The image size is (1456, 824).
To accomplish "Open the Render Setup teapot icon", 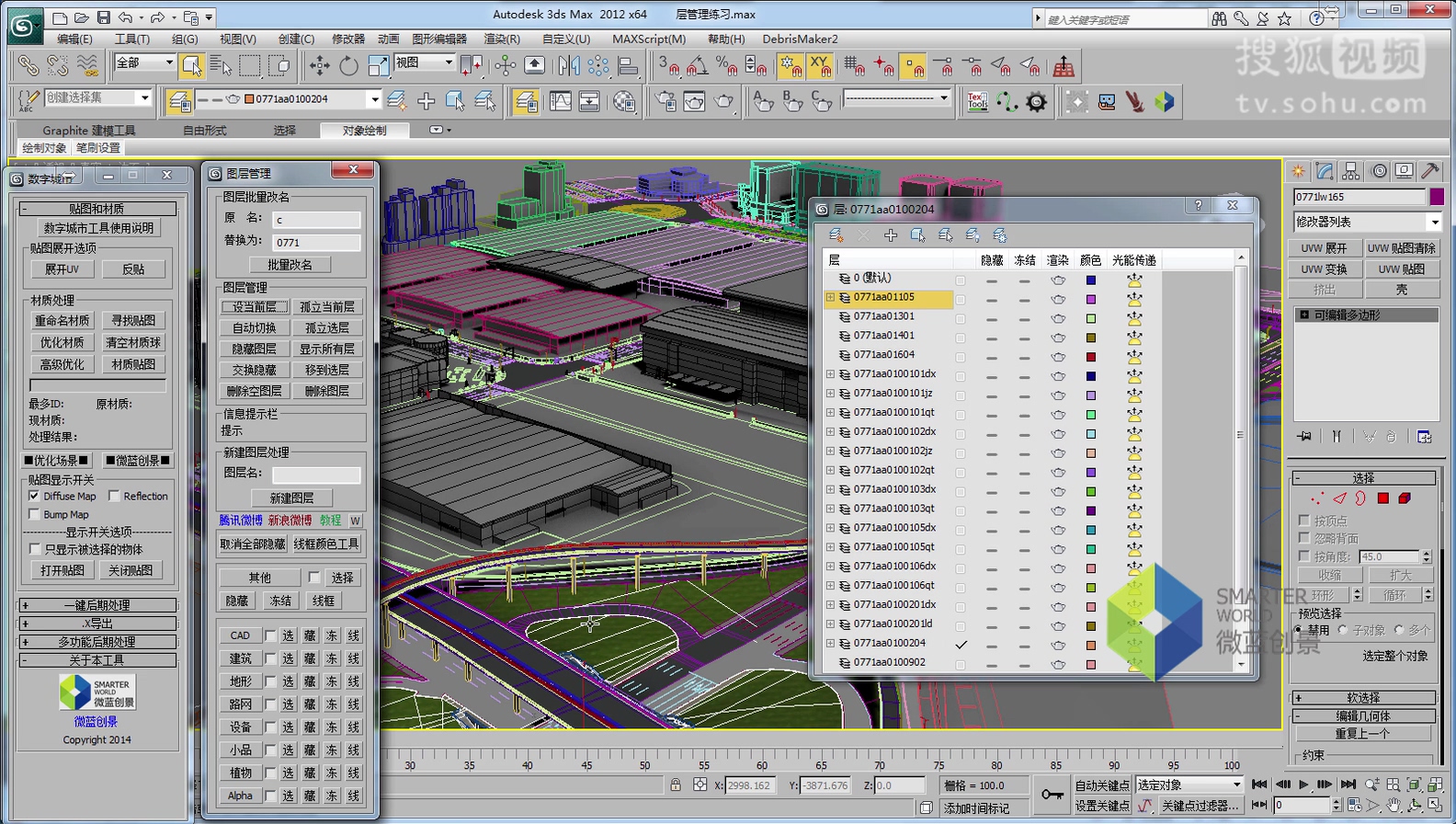I will click(665, 101).
